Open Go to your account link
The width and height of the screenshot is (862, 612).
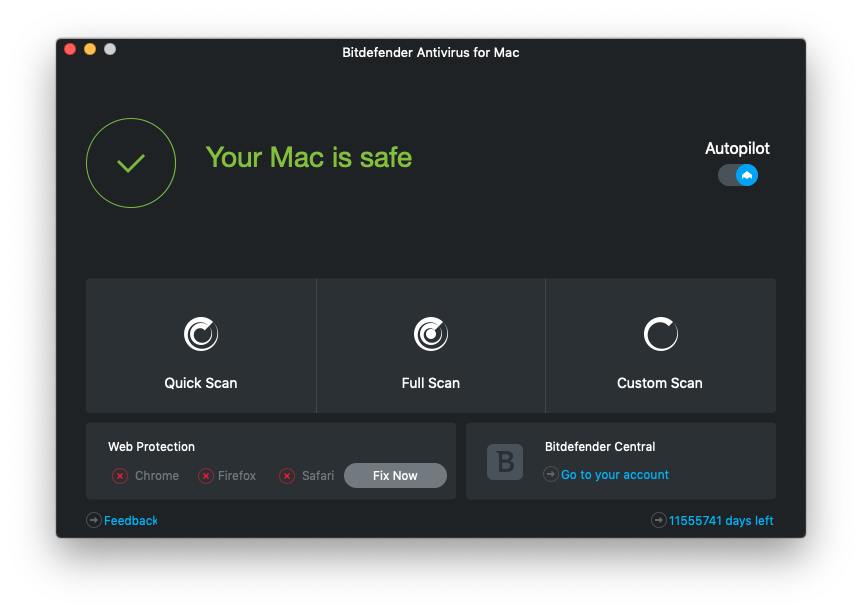pos(615,475)
